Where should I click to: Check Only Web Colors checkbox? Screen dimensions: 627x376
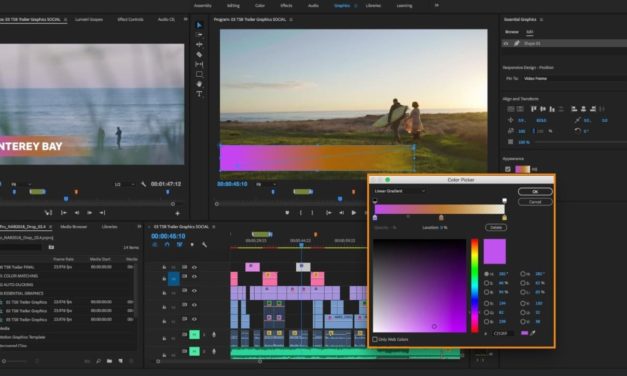tap(375, 339)
